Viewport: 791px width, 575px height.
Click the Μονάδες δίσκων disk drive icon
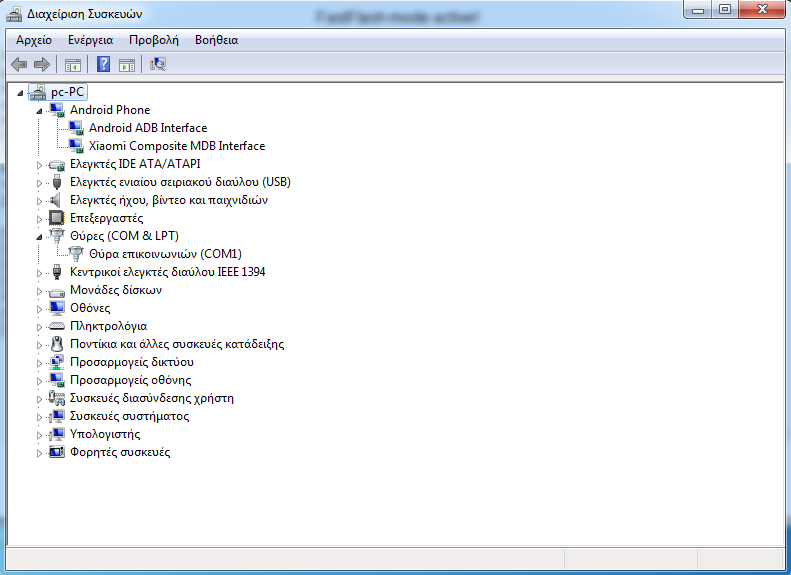(57, 291)
